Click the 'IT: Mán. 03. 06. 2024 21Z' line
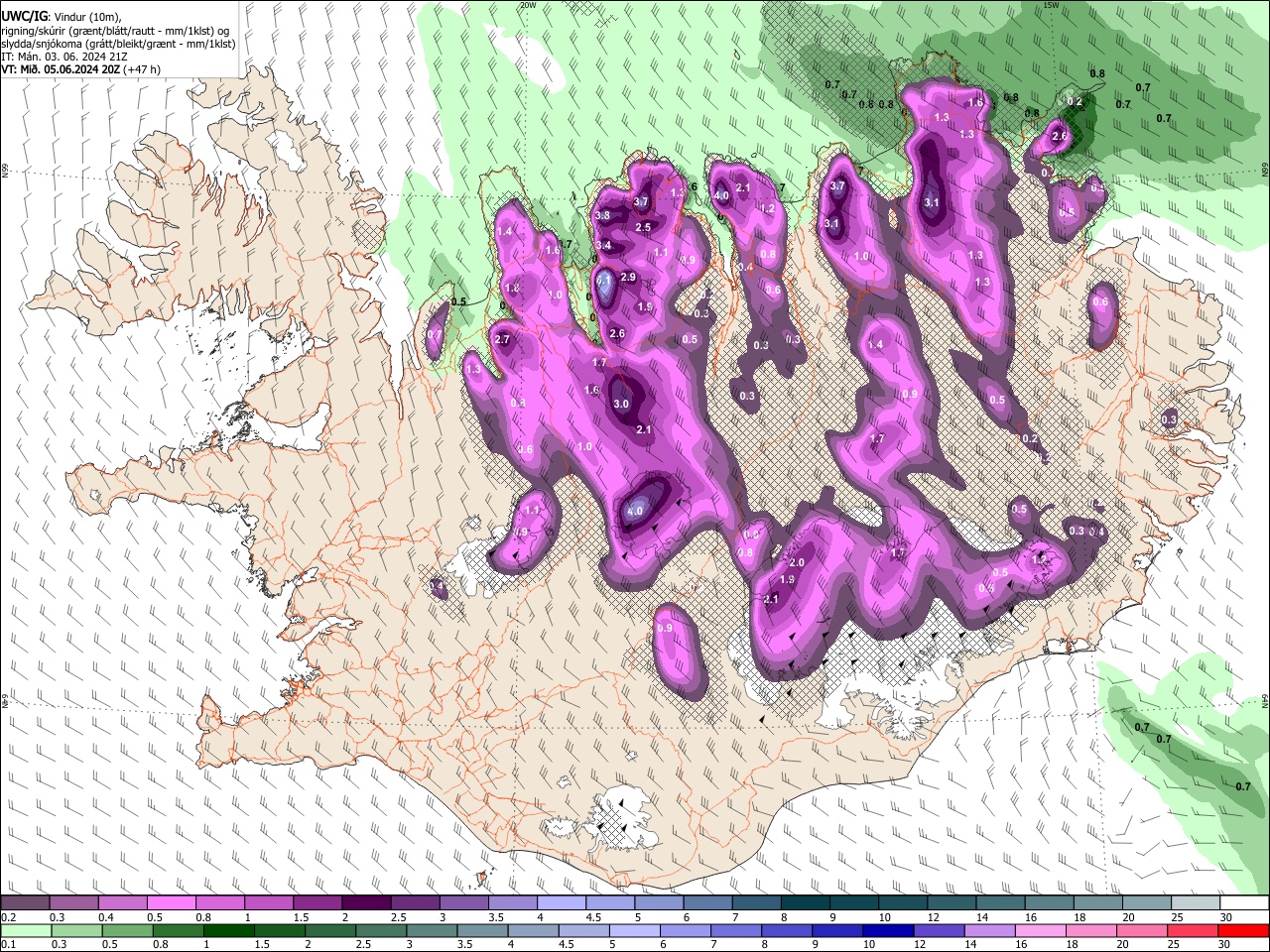Screen dimensions: 1270x952 pos(64,57)
